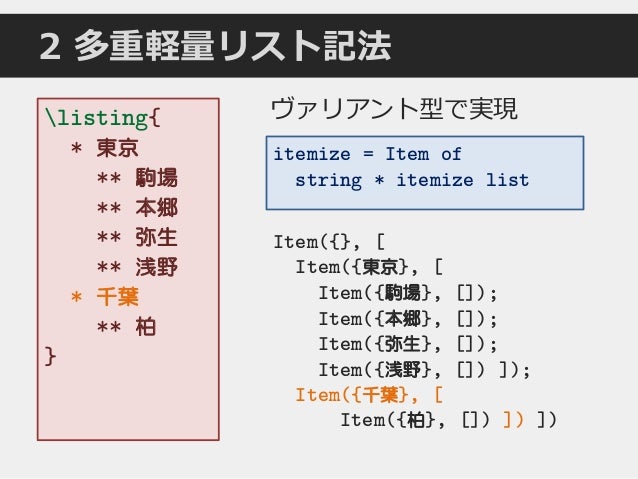Click the heading 'ヴァリアント型で実現'
The image size is (638, 479).
click(394, 109)
